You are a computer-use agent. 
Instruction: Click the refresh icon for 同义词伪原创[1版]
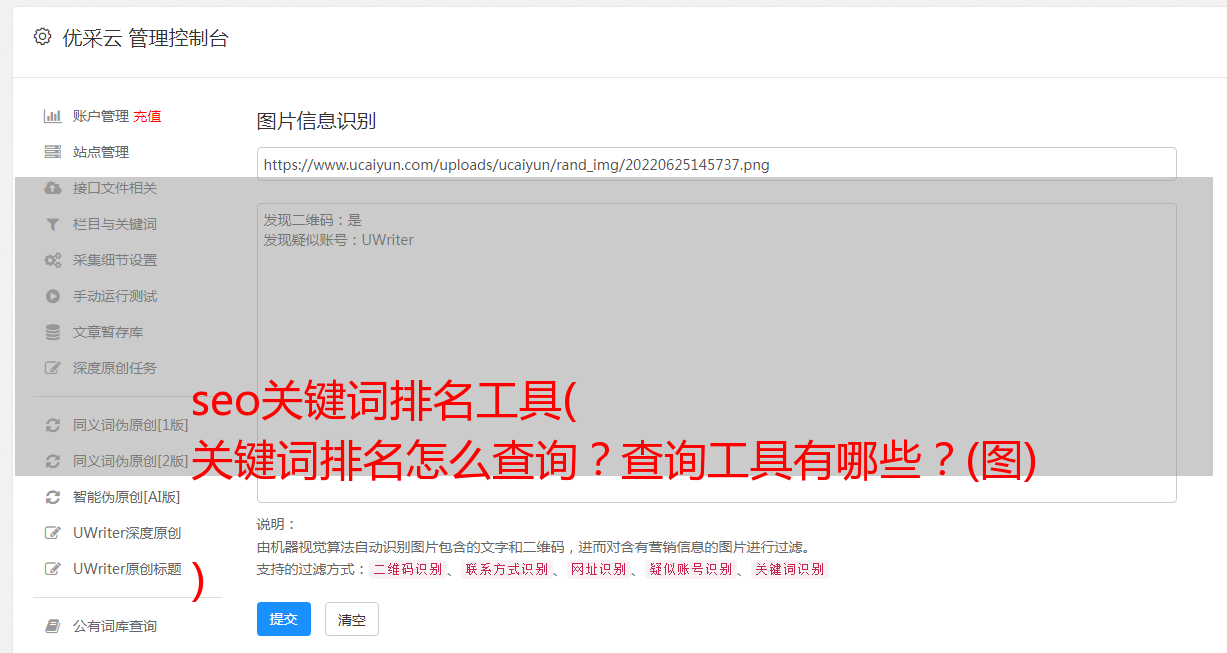[53, 425]
